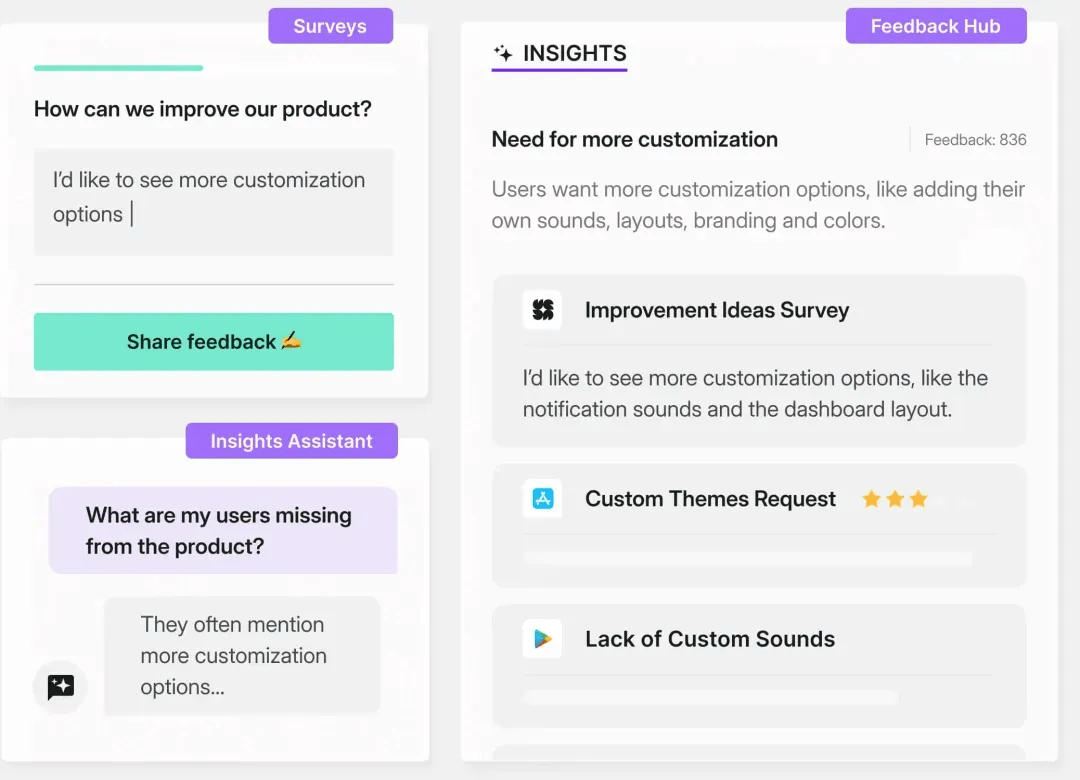Image resolution: width=1080 pixels, height=780 pixels.
Task: Click the Insights Assistant chat sparkle icon
Action: 61,686
